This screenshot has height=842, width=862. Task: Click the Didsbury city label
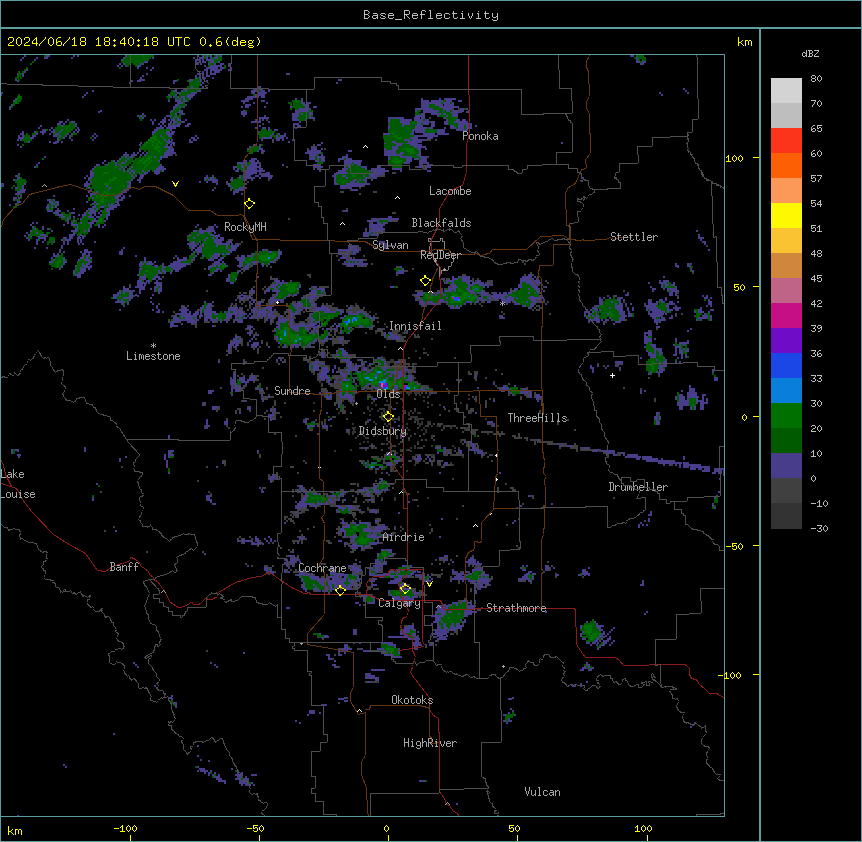click(383, 431)
